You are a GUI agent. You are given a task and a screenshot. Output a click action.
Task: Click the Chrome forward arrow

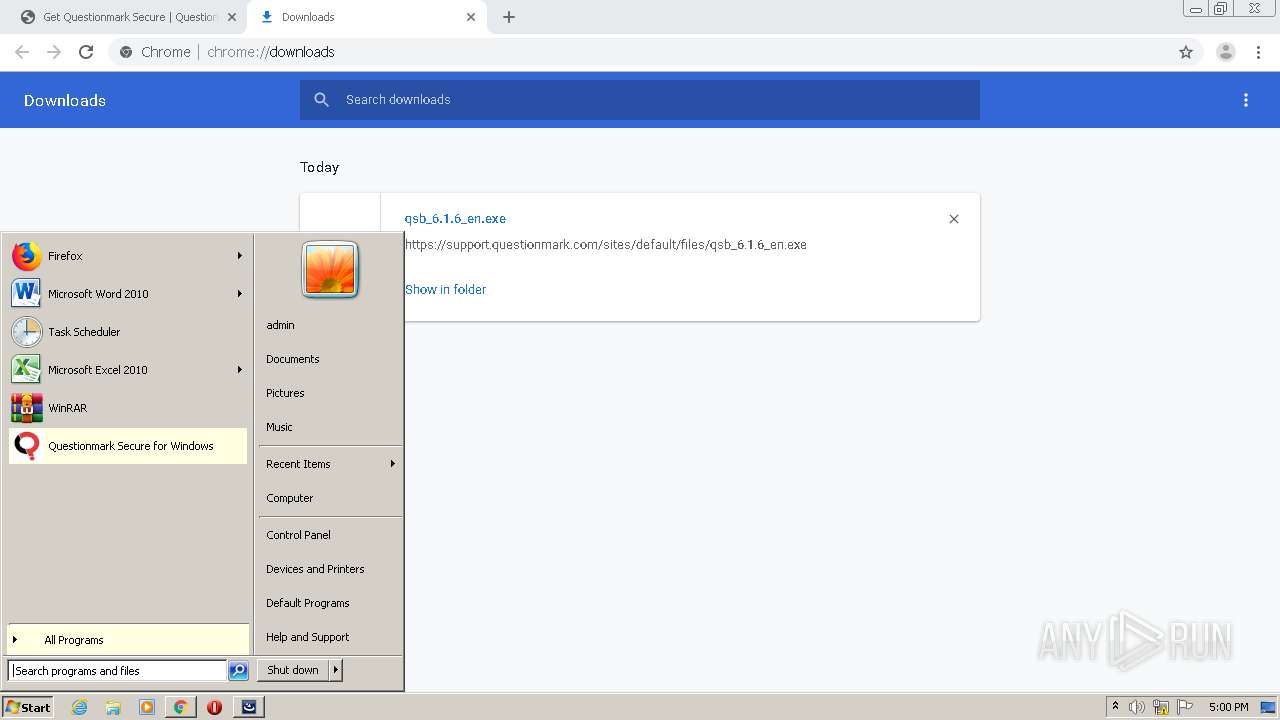point(54,52)
